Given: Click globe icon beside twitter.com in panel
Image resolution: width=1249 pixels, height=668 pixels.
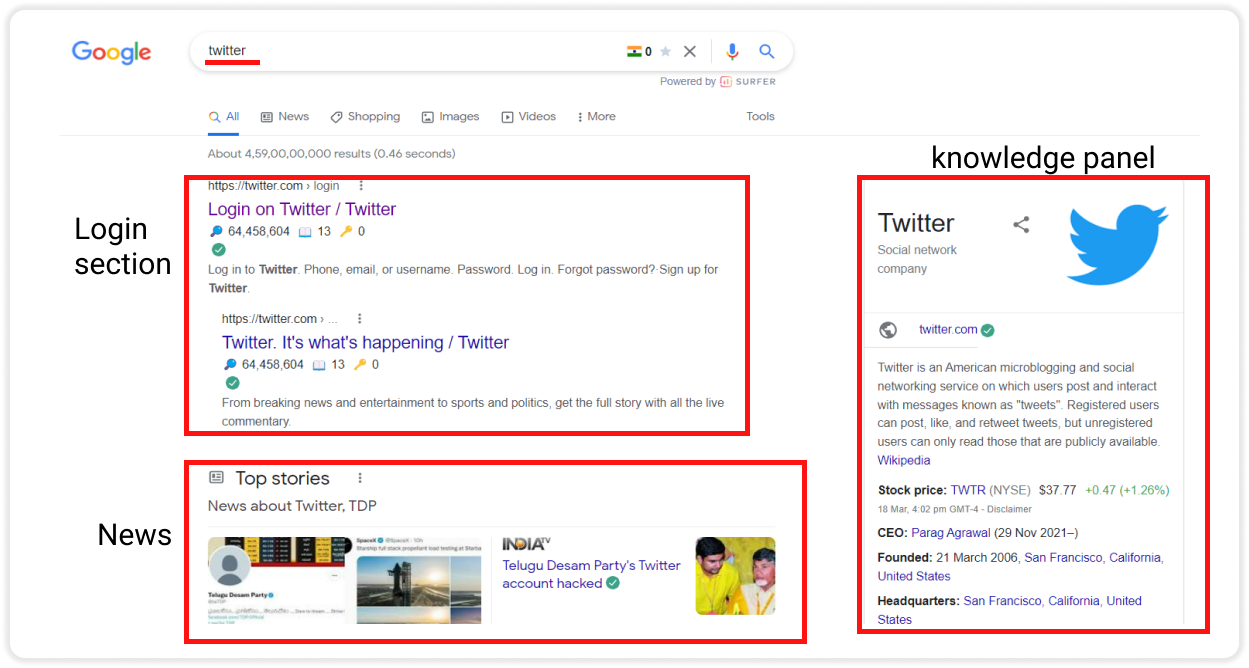Looking at the screenshot, I should coord(888,330).
